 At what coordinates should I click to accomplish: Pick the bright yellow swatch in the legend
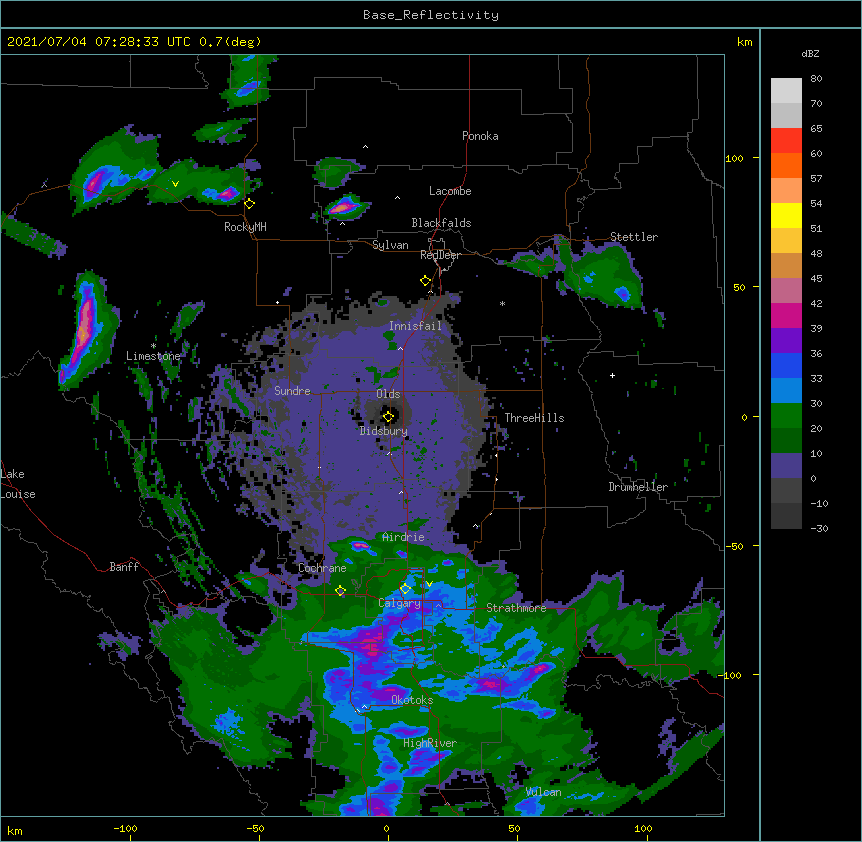(786, 216)
